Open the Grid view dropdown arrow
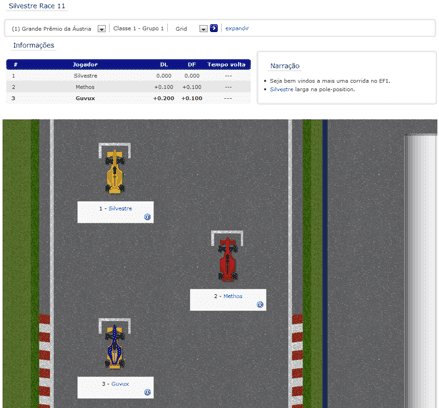 [203, 29]
